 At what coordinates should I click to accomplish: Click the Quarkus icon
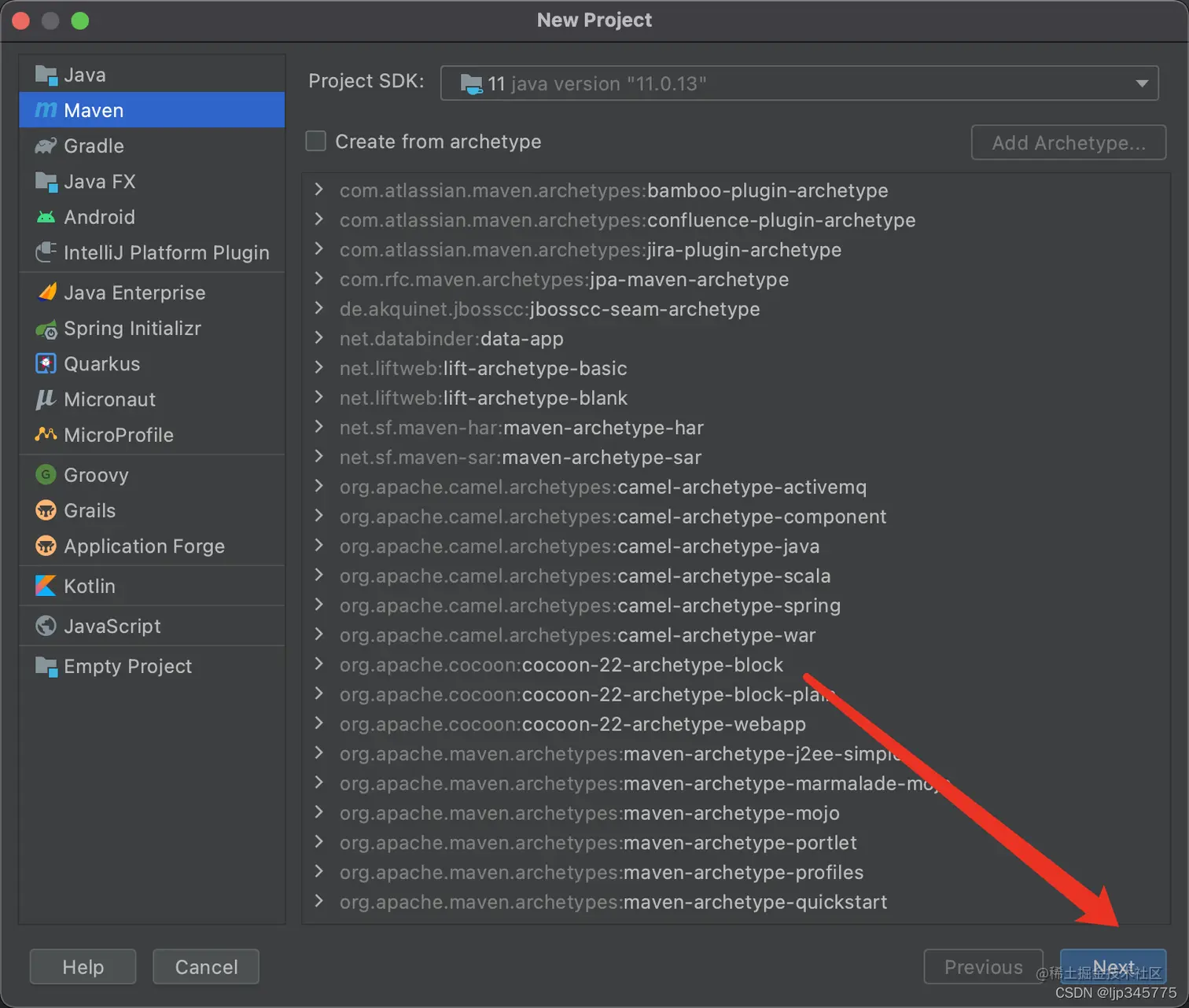[46, 364]
